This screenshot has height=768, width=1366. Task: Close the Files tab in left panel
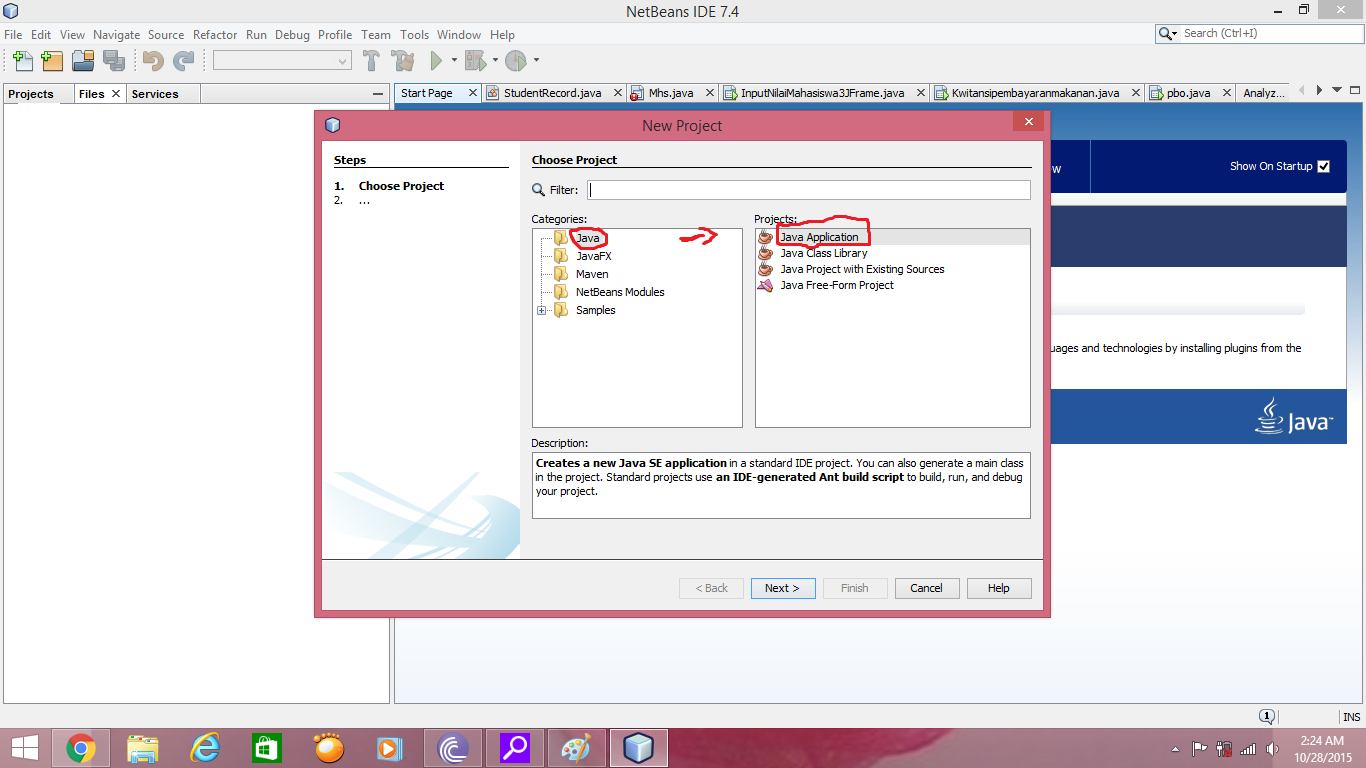coord(116,93)
